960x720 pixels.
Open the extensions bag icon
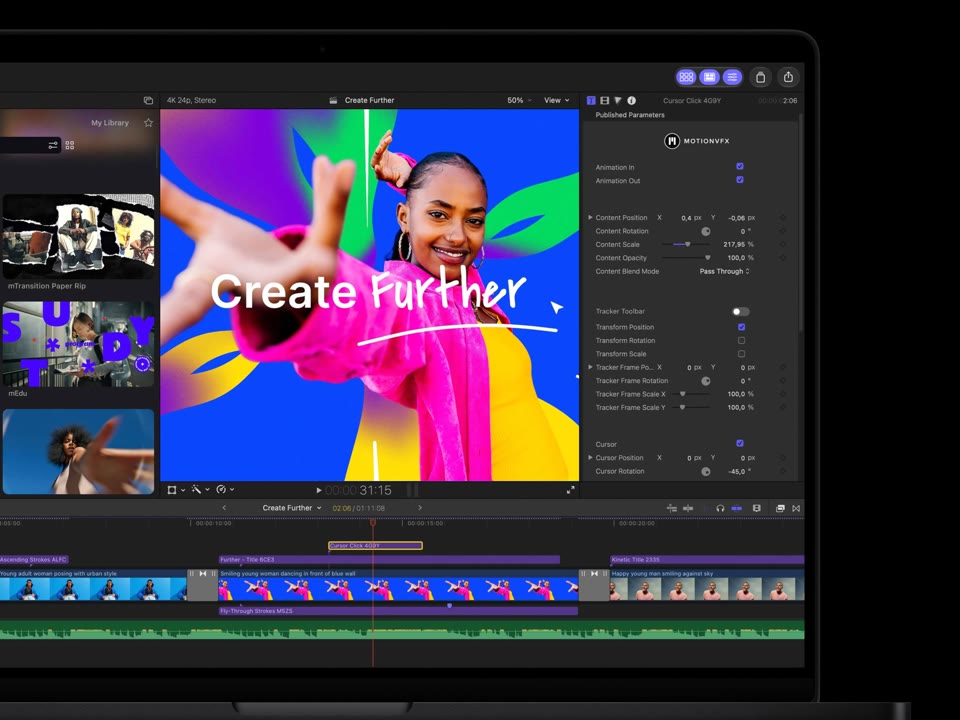point(760,77)
